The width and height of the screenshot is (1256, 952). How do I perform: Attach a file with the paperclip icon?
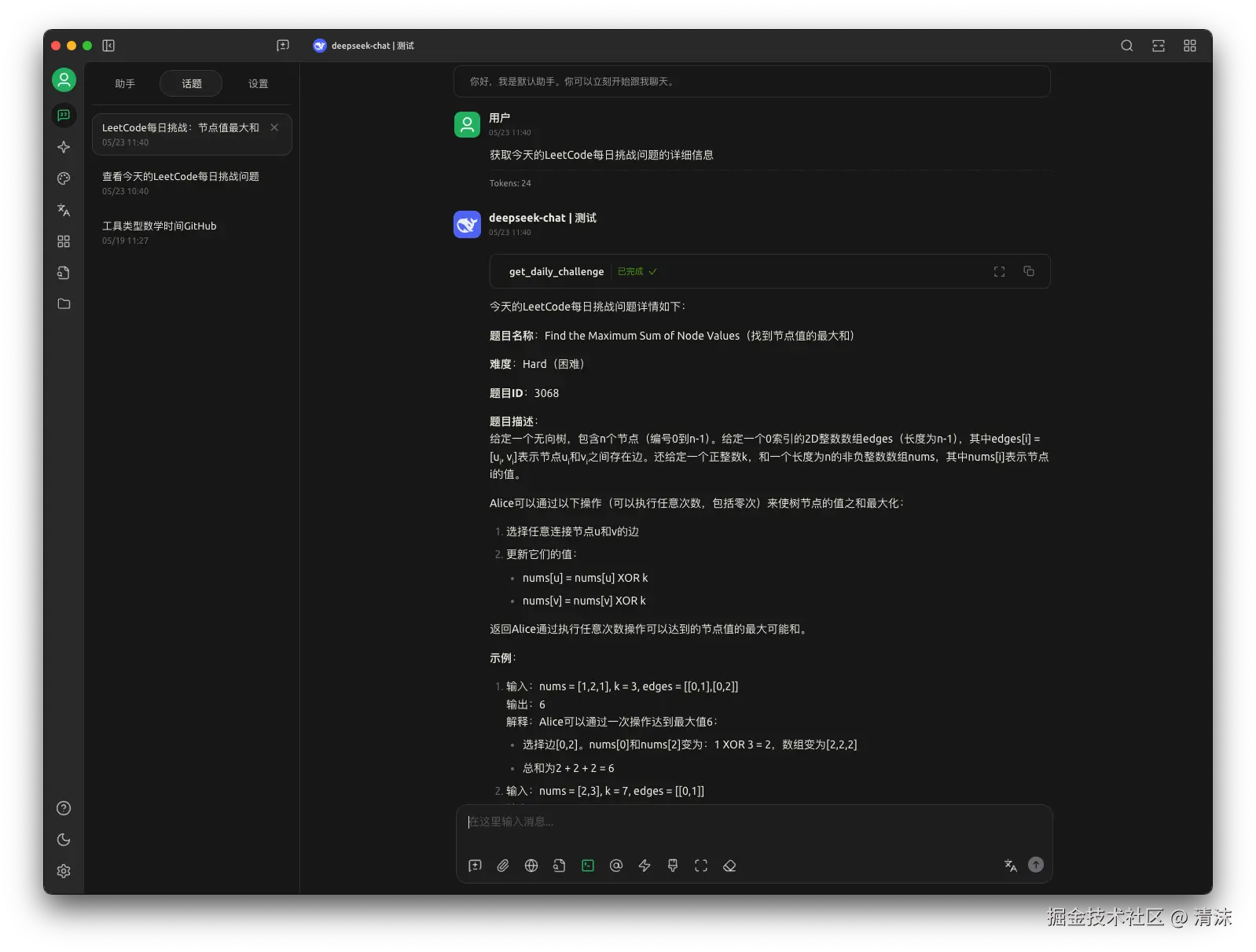coord(503,866)
